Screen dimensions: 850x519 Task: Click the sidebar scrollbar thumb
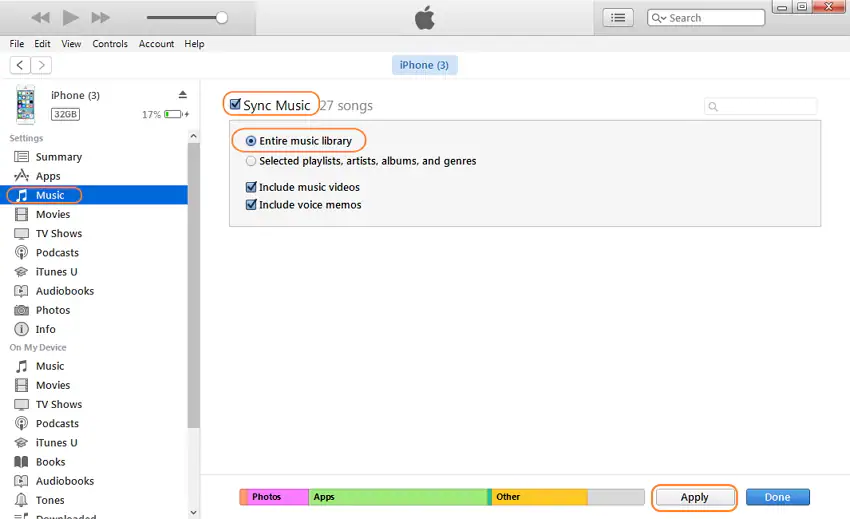(194, 286)
